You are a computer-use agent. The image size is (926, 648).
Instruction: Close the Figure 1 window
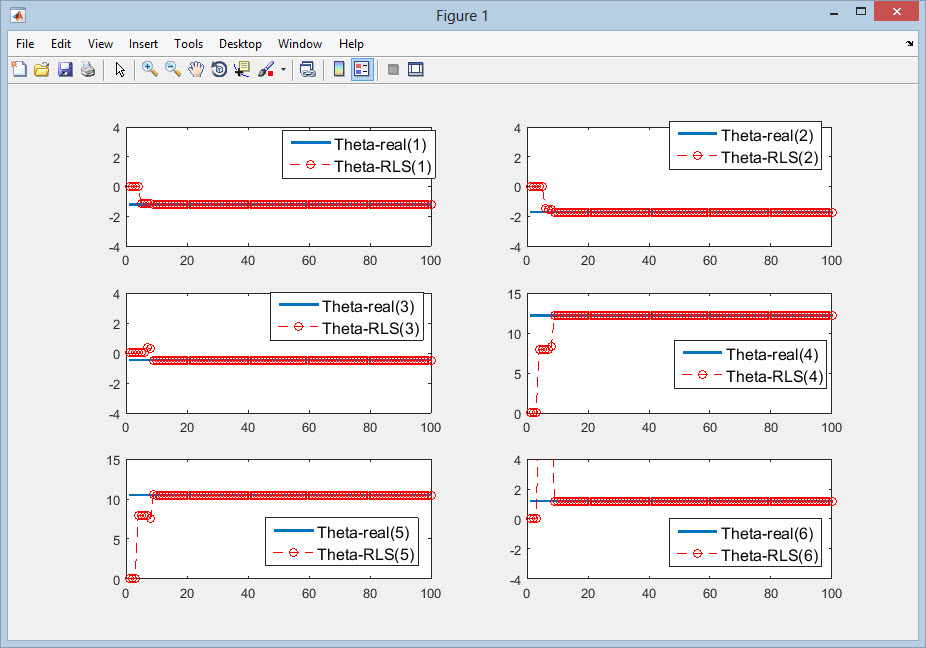(896, 12)
